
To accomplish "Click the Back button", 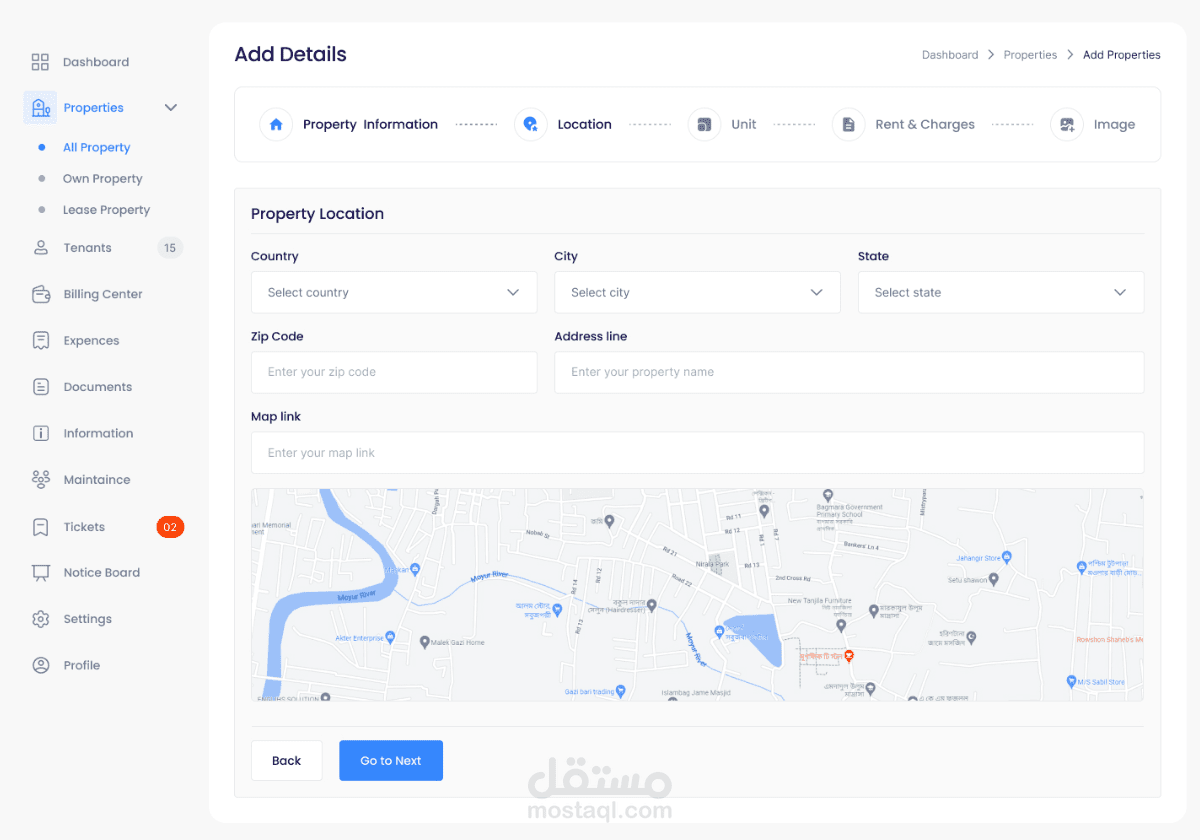I will tap(287, 760).
